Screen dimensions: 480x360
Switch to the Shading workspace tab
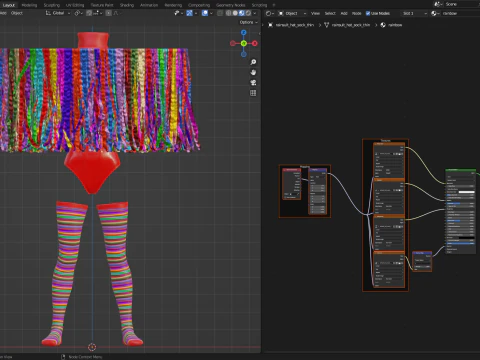(x=127, y=5)
